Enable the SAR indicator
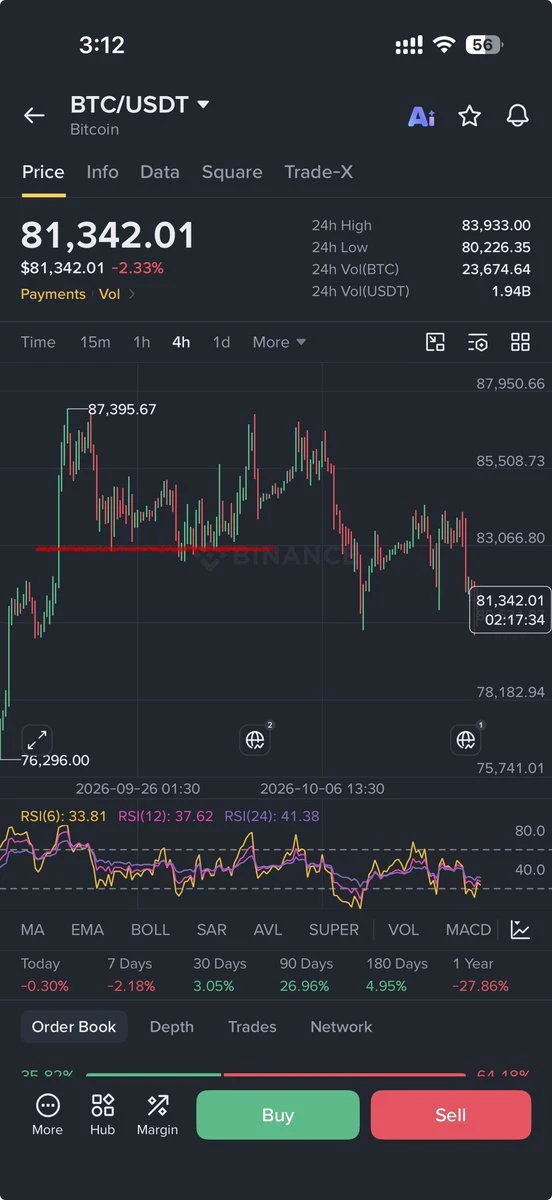 211,930
